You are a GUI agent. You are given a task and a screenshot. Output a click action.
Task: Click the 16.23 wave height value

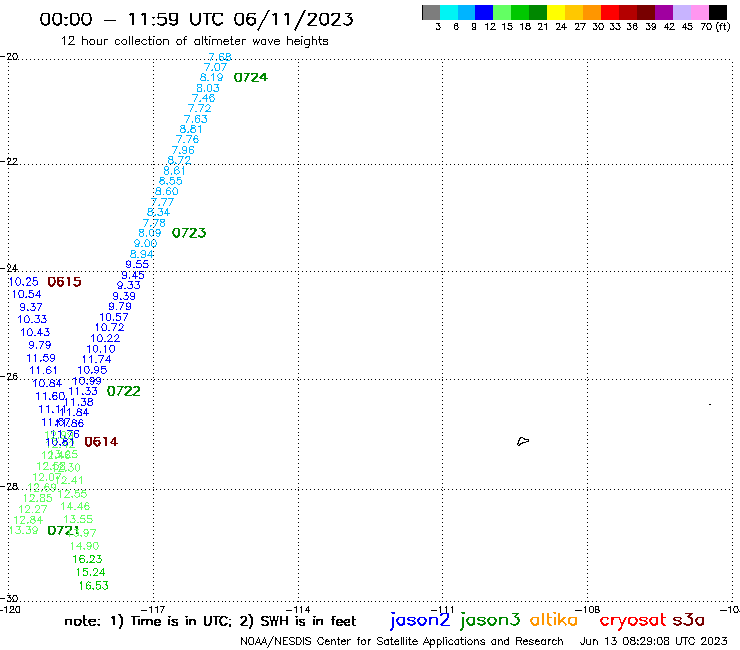point(87,559)
